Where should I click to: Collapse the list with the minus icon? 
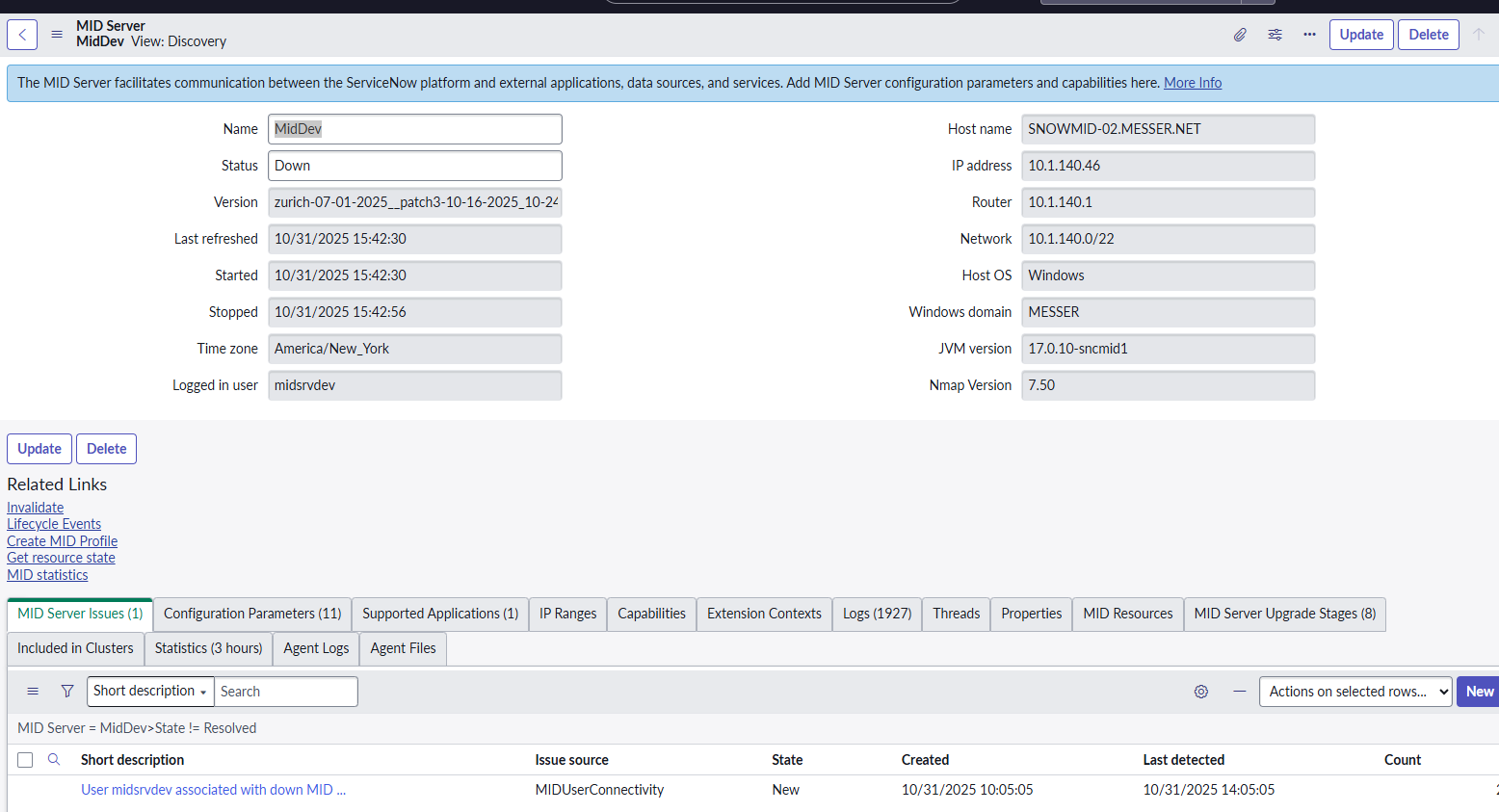pos(1240,692)
